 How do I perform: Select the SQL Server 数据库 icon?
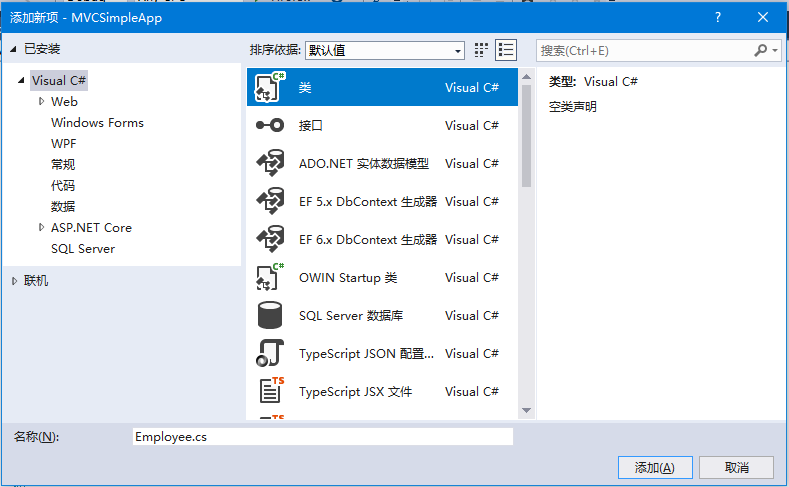pos(270,316)
